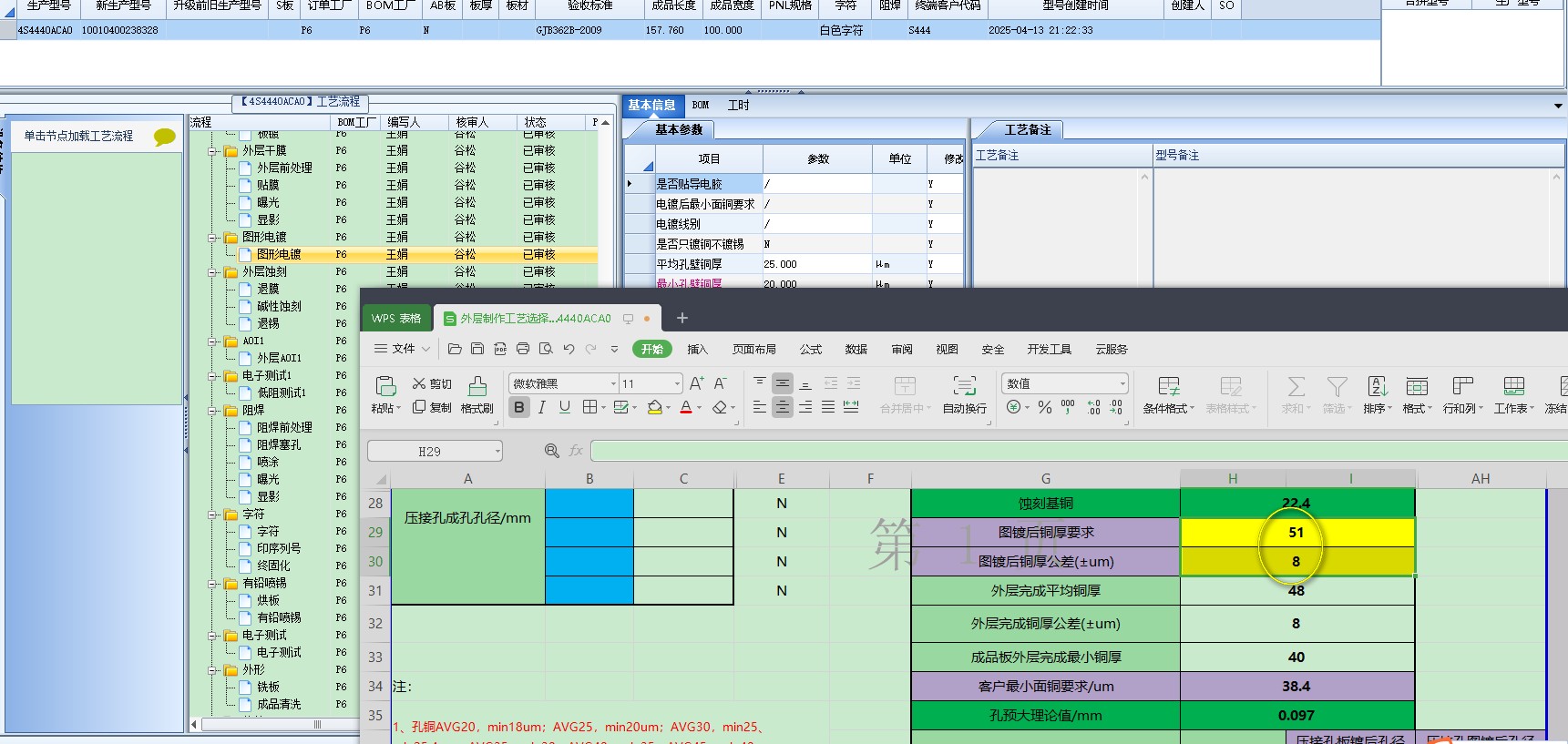Click Copy (复制) button

432,407
